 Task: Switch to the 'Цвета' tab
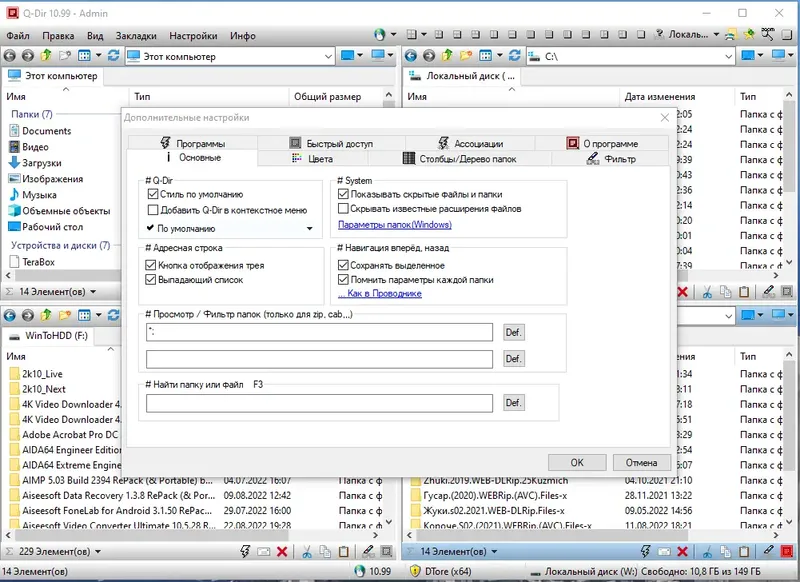click(313, 159)
